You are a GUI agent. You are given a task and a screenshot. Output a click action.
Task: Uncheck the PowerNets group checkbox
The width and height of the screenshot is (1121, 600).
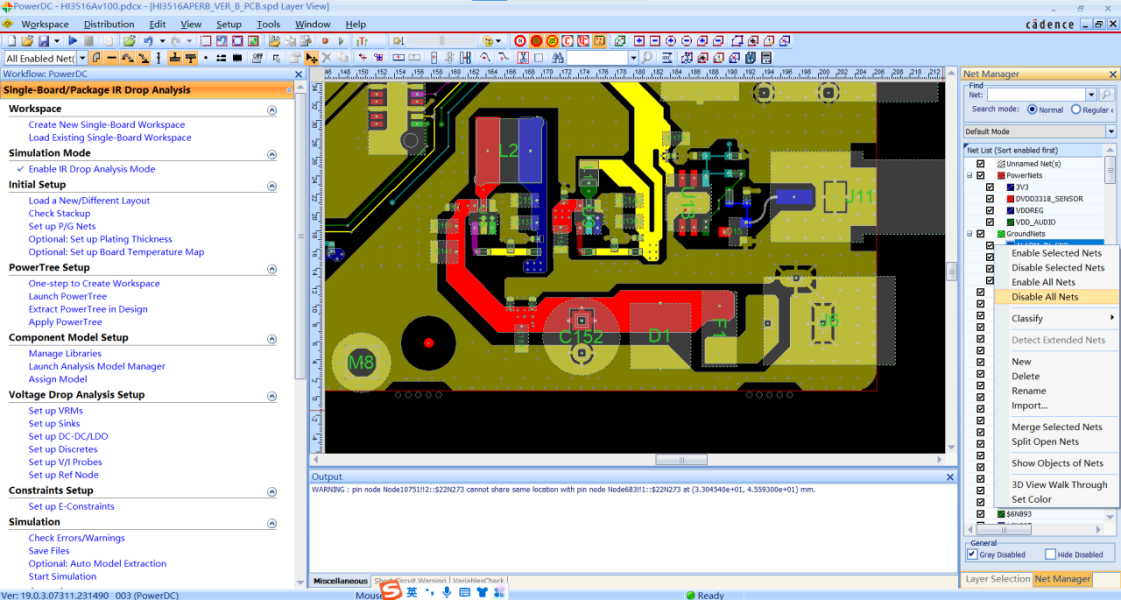point(980,175)
